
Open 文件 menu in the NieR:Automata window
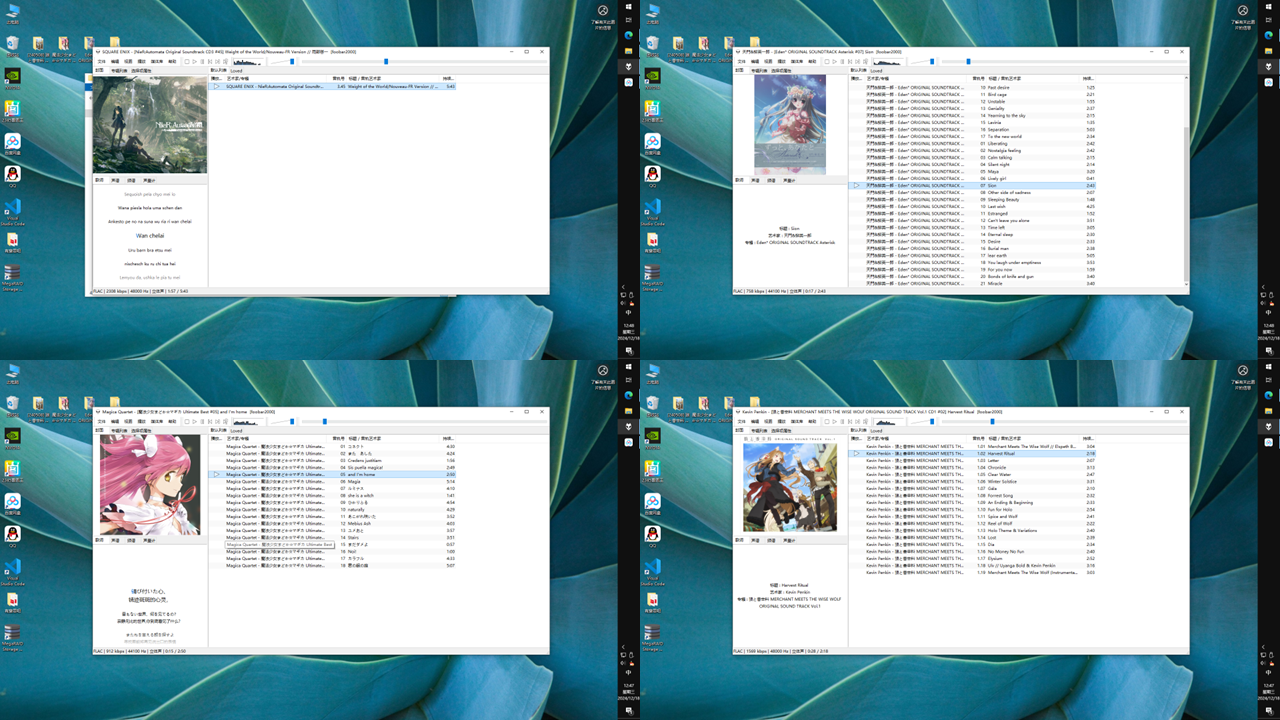(x=101, y=61)
